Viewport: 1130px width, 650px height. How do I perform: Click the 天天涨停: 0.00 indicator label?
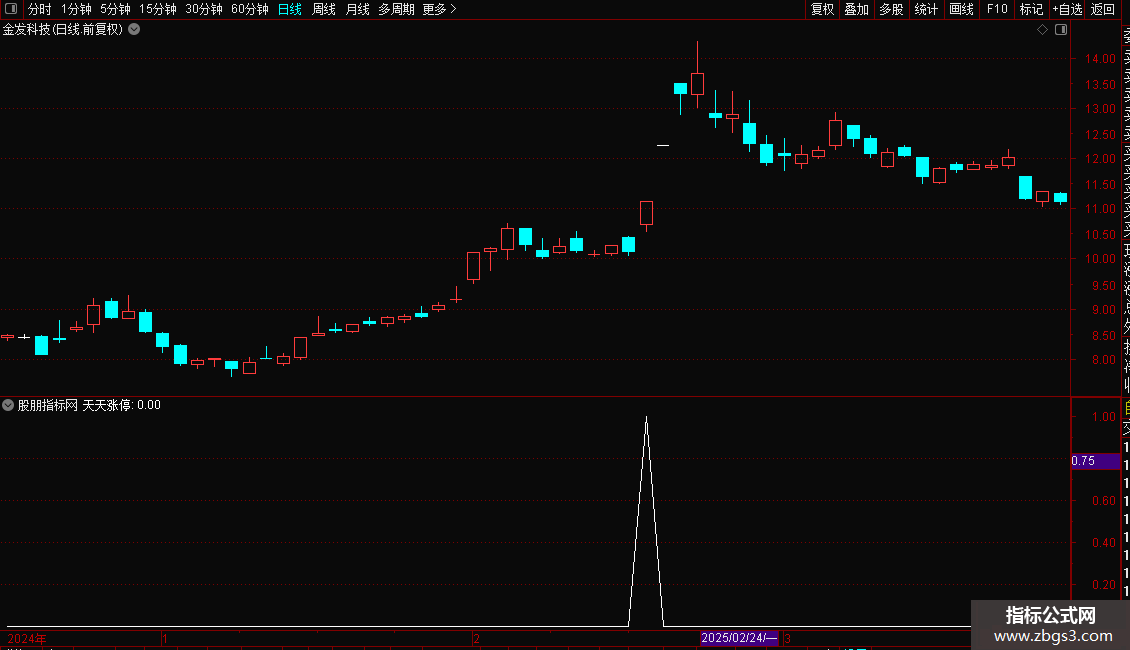(x=121, y=405)
